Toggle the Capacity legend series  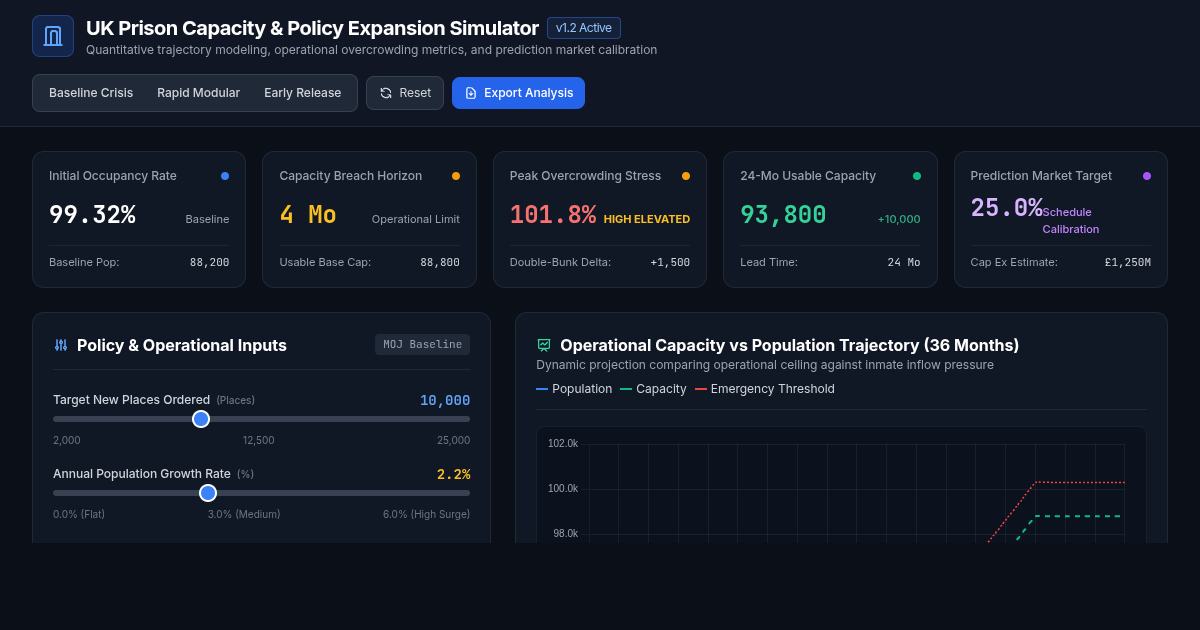(x=653, y=389)
